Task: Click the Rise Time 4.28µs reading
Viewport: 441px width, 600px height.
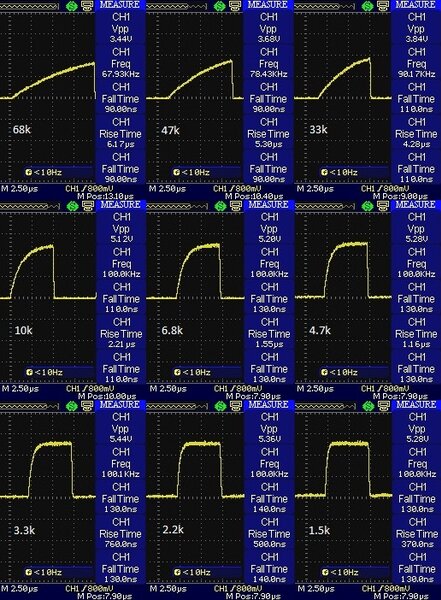Action: (416, 144)
